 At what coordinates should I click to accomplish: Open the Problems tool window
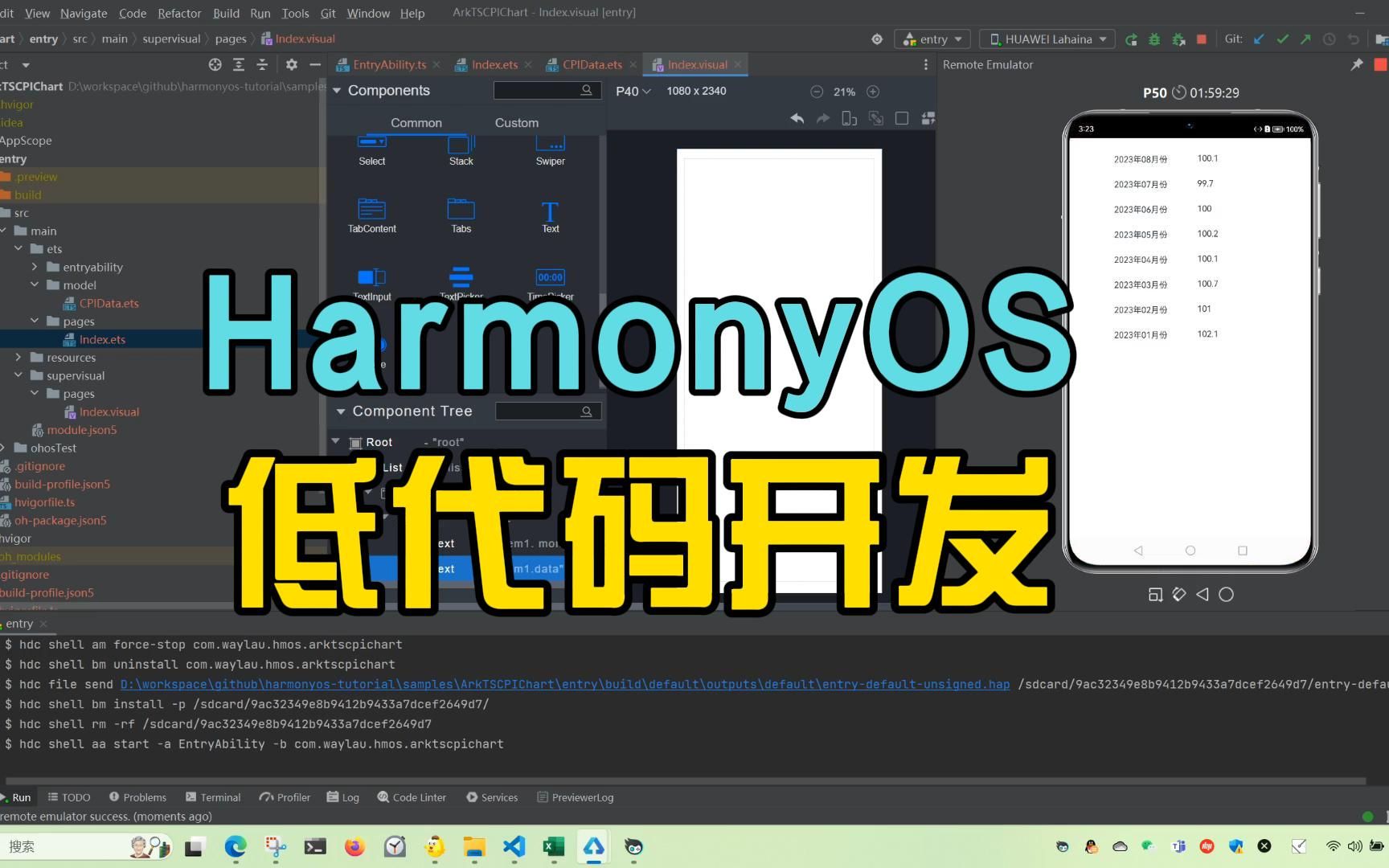pyautogui.click(x=137, y=797)
